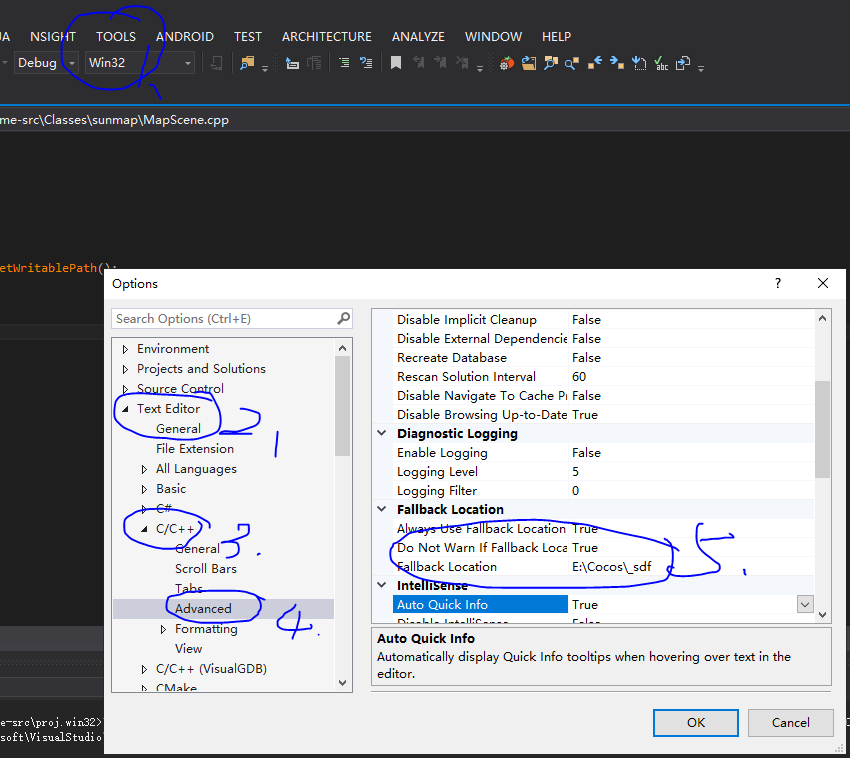Collapse the Diagnostic Logging section
The image size is (850, 758).
[382, 433]
